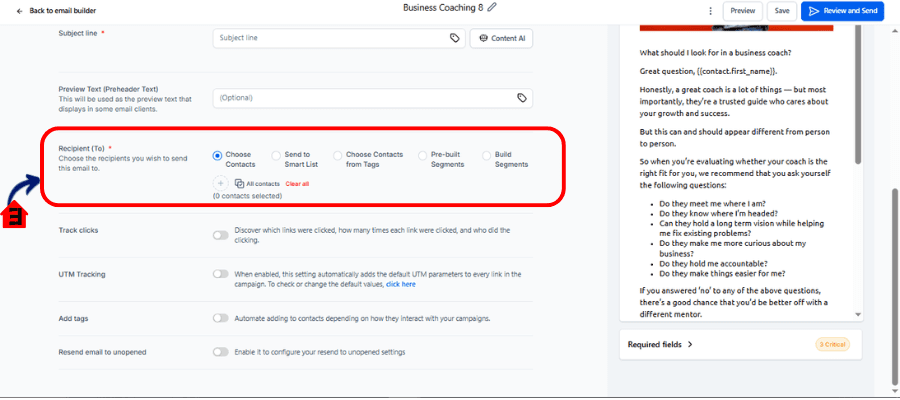This screenshot has height=400, width=900.
Task: Click the tag icon in Preview Text field
Action: (x=521, y=98)
